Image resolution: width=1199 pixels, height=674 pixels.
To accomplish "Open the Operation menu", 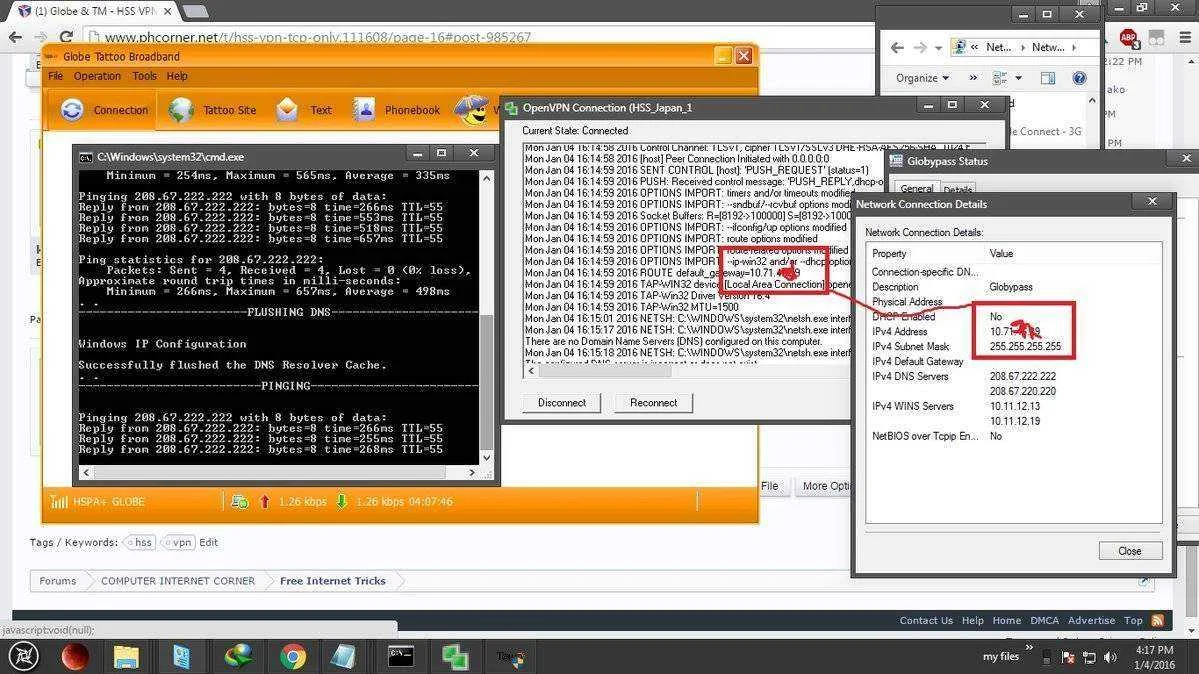I will 97,76.
